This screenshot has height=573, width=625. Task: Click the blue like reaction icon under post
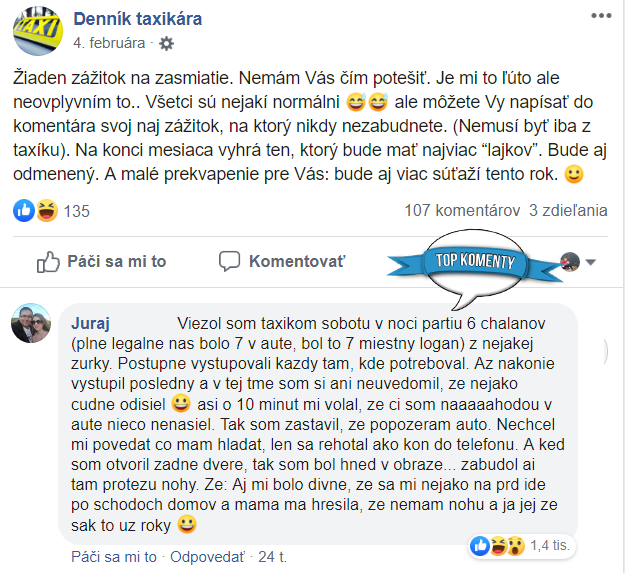[x=24, y=210]
